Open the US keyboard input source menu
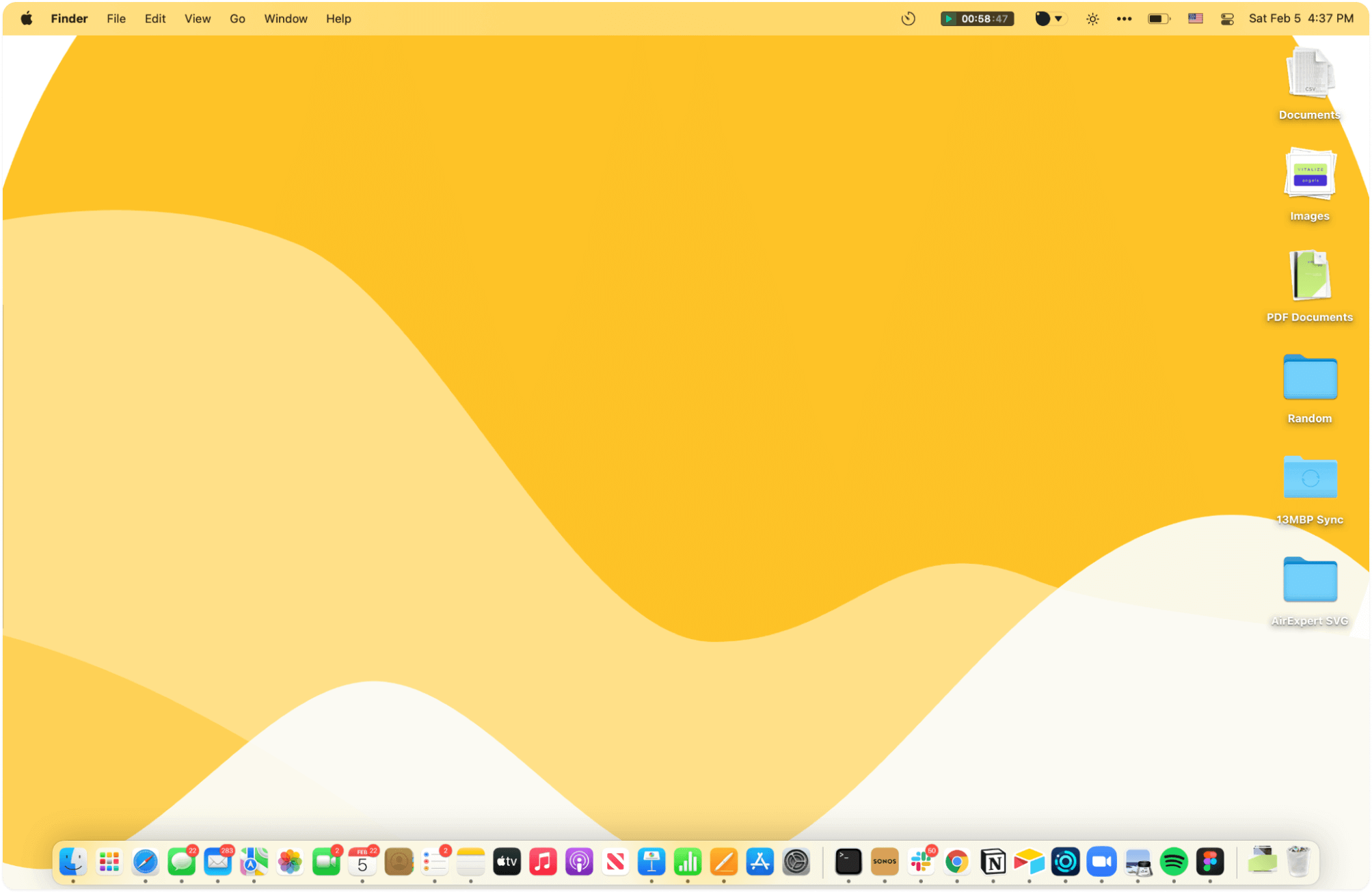This screenshot has height=894, width=1372. [1194, 18]
